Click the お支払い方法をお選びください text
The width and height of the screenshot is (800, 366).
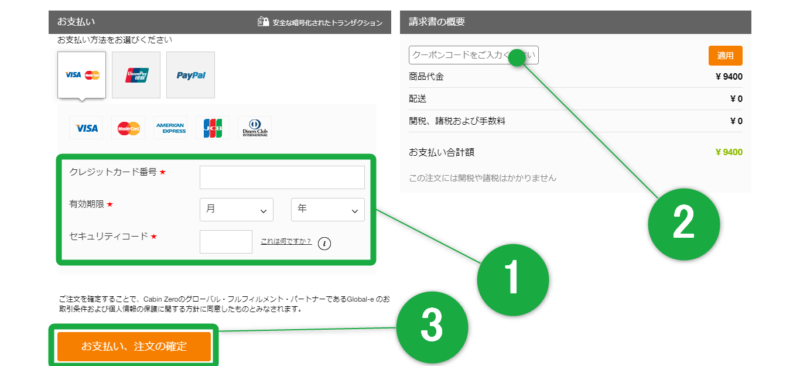115,40
